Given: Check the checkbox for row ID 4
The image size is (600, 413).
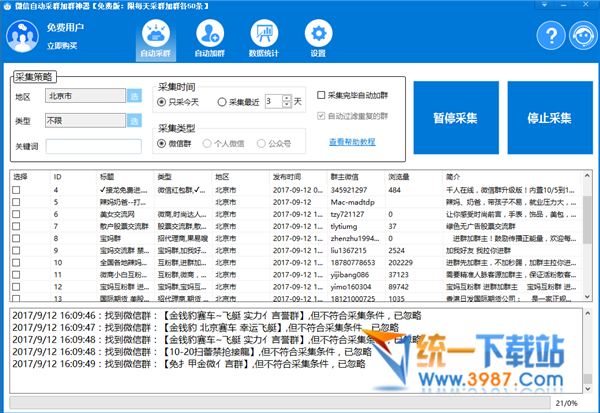Looking at the screenshot, I should pos(16,190).
